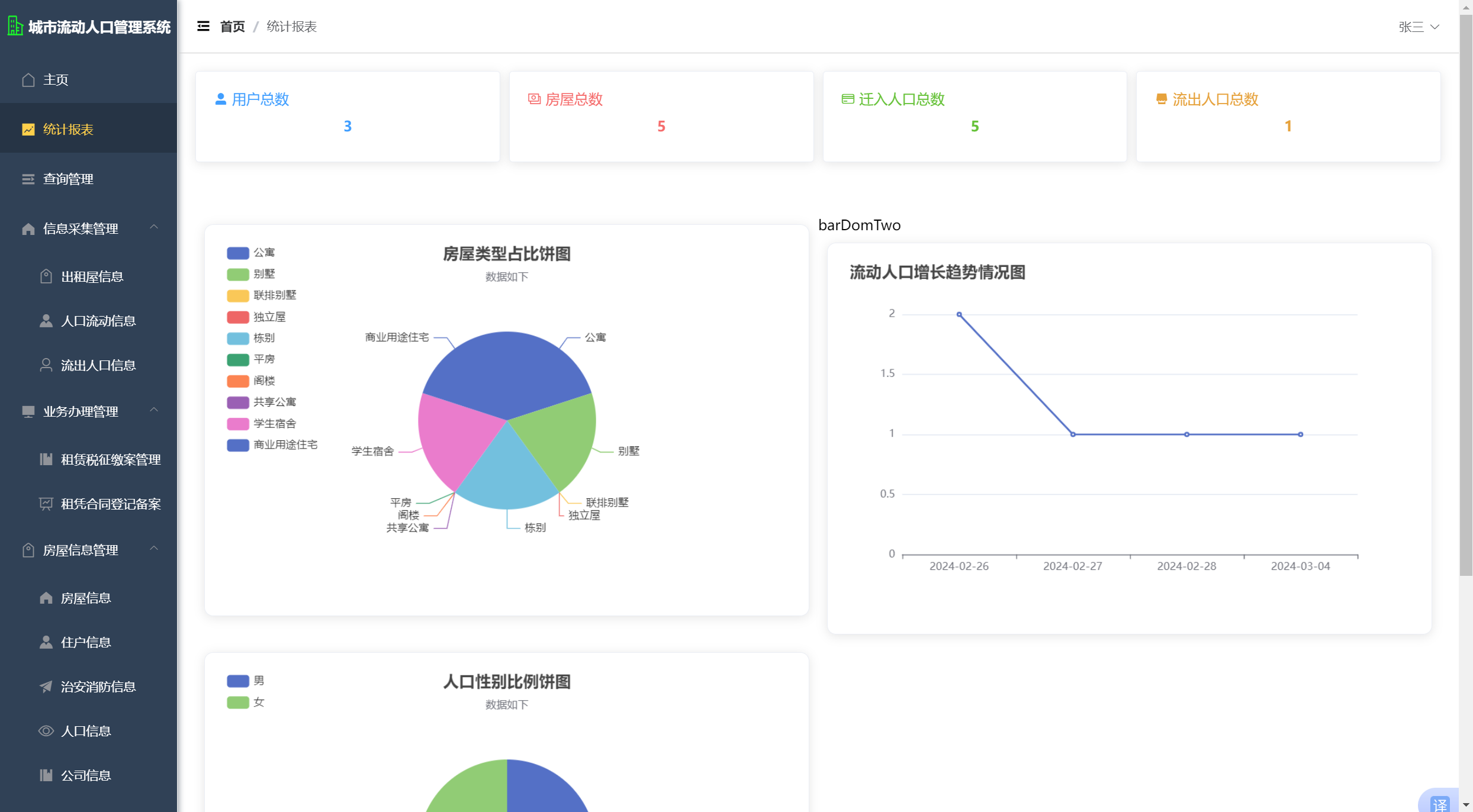The height and width of the screenshot is (812, 1473).
Task: Click the book icon beside 租赁税征缴案管理
Action: 46,459
